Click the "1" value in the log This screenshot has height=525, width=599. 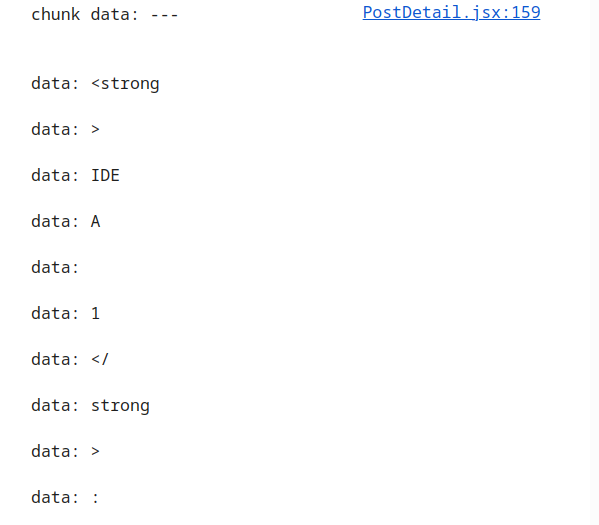point(96,314)
